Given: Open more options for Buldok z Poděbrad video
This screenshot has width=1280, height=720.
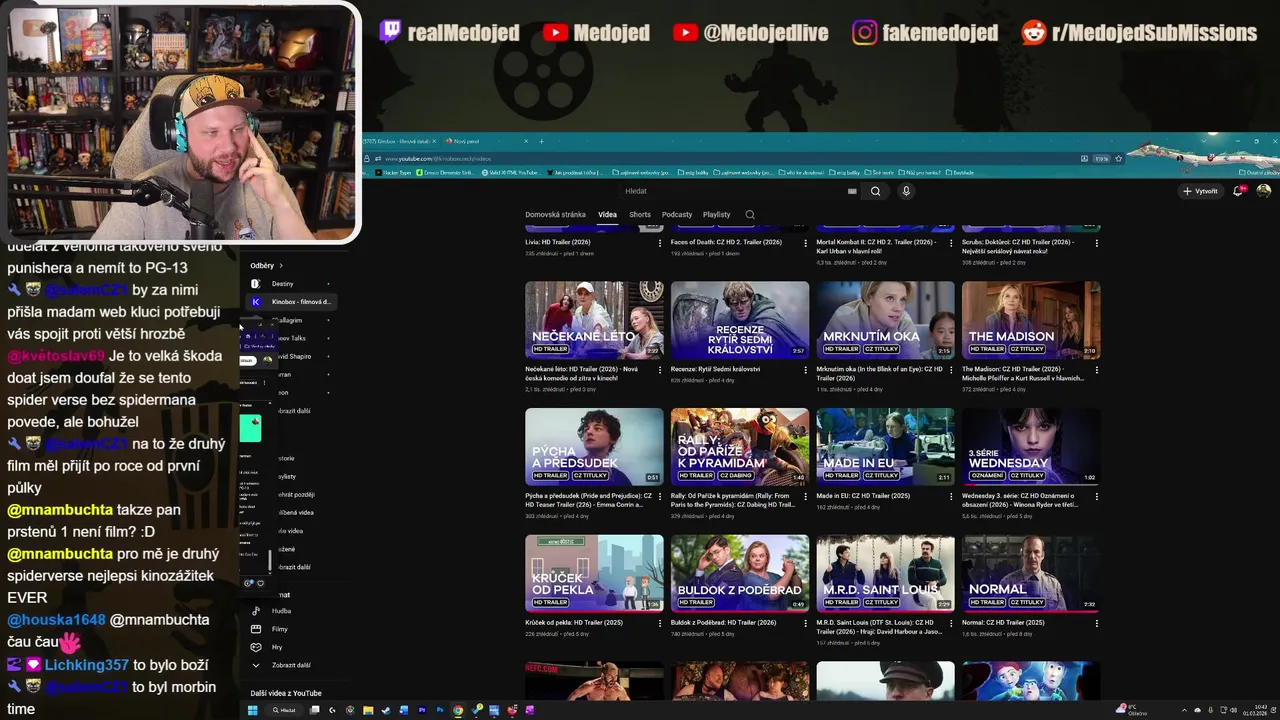Looking at the screenshot, I should click(806, 623).
